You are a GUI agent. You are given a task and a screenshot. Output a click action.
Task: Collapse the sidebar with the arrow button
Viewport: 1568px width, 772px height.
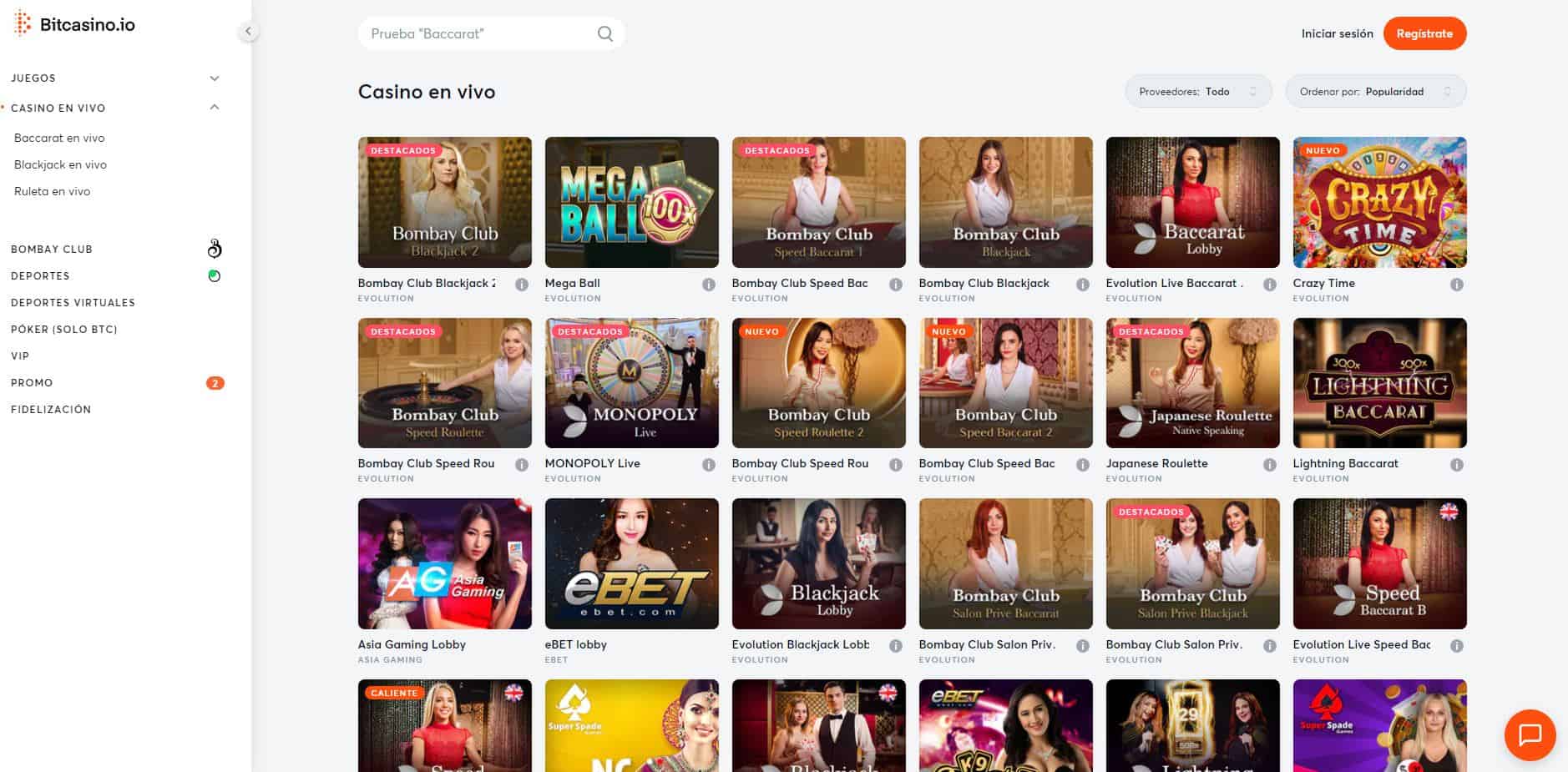(248, 32)
